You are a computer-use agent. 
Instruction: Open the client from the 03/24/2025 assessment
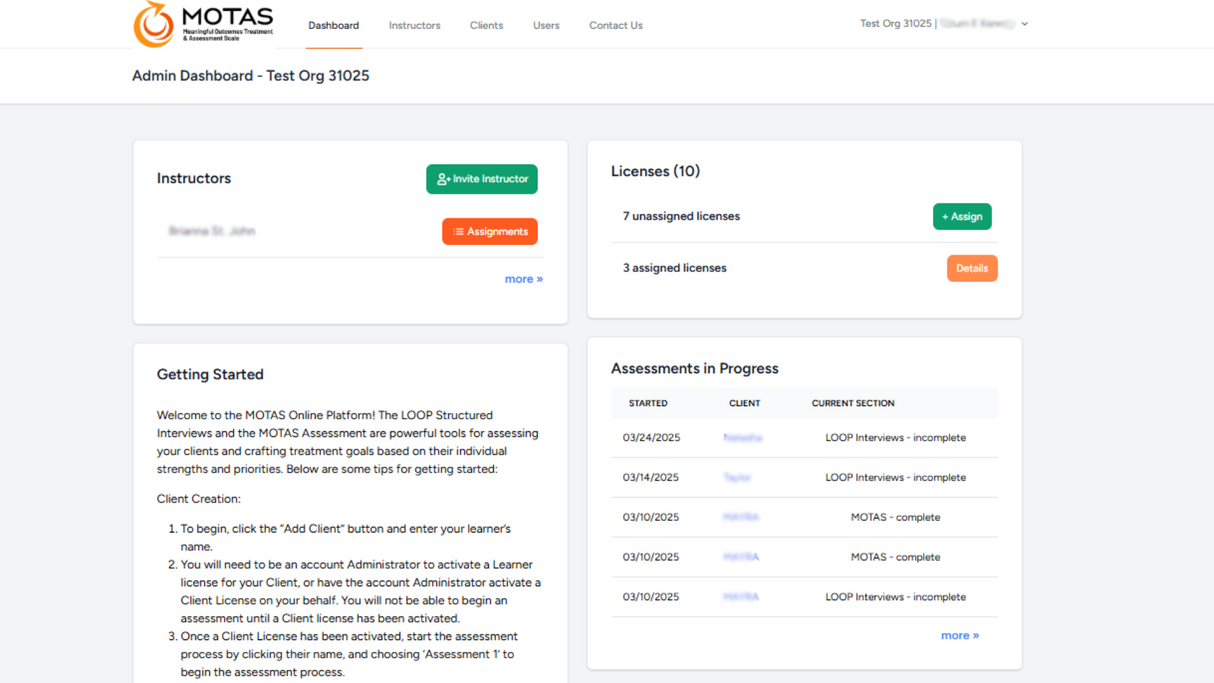(x=742, y=438)
